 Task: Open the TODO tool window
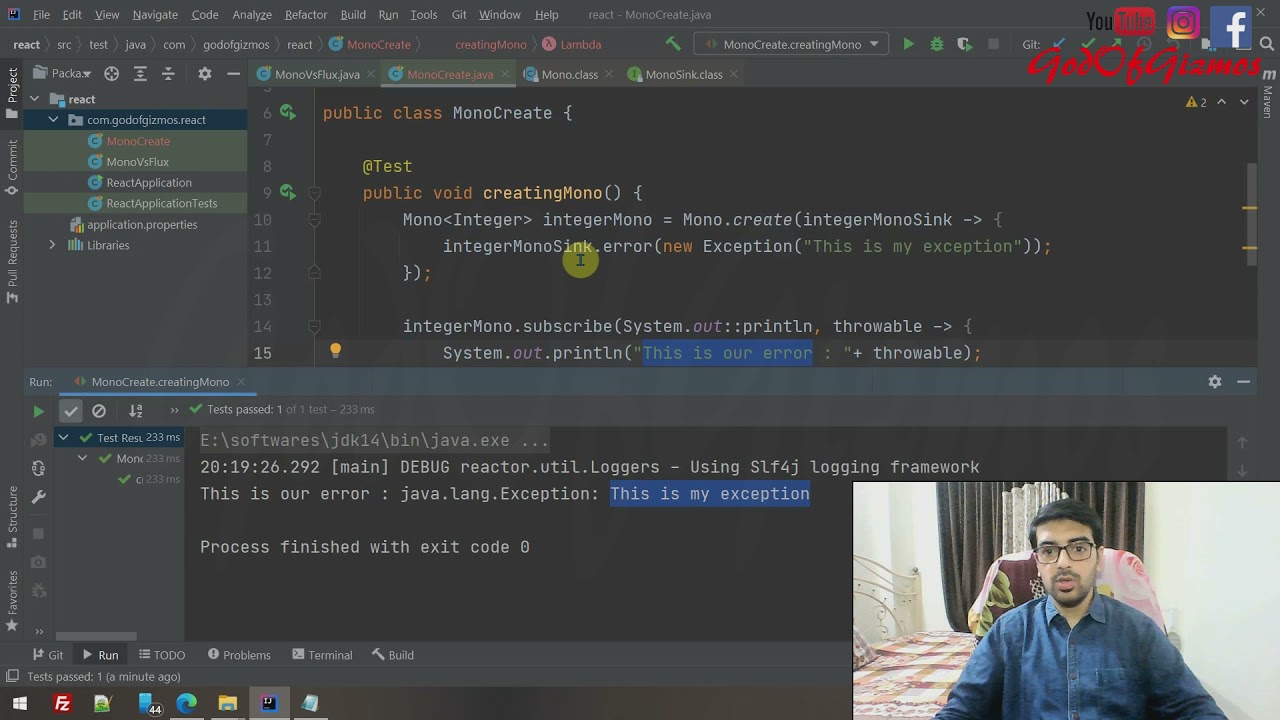(162, 655)
